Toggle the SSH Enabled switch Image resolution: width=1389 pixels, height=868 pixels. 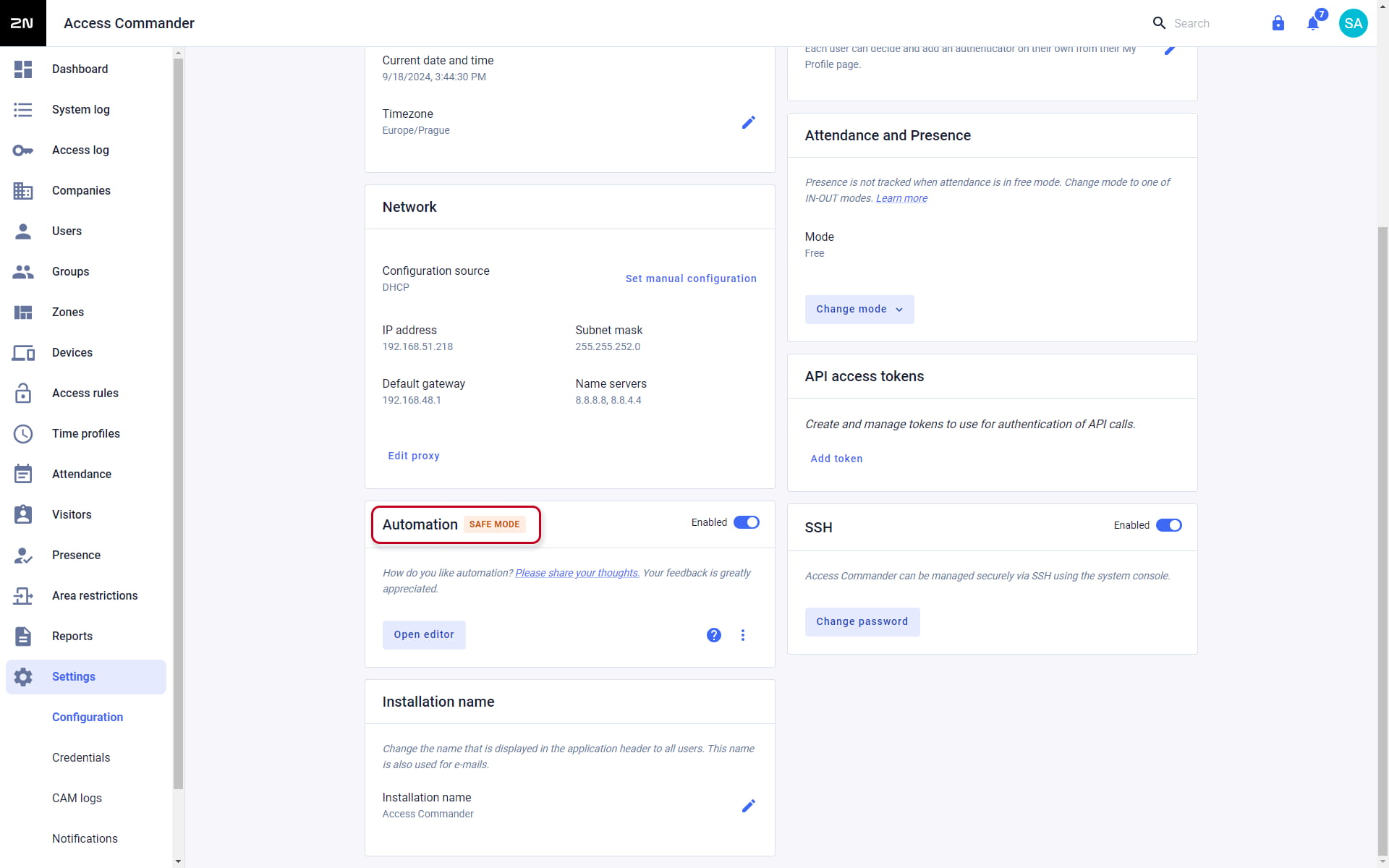pos(1169,525)
